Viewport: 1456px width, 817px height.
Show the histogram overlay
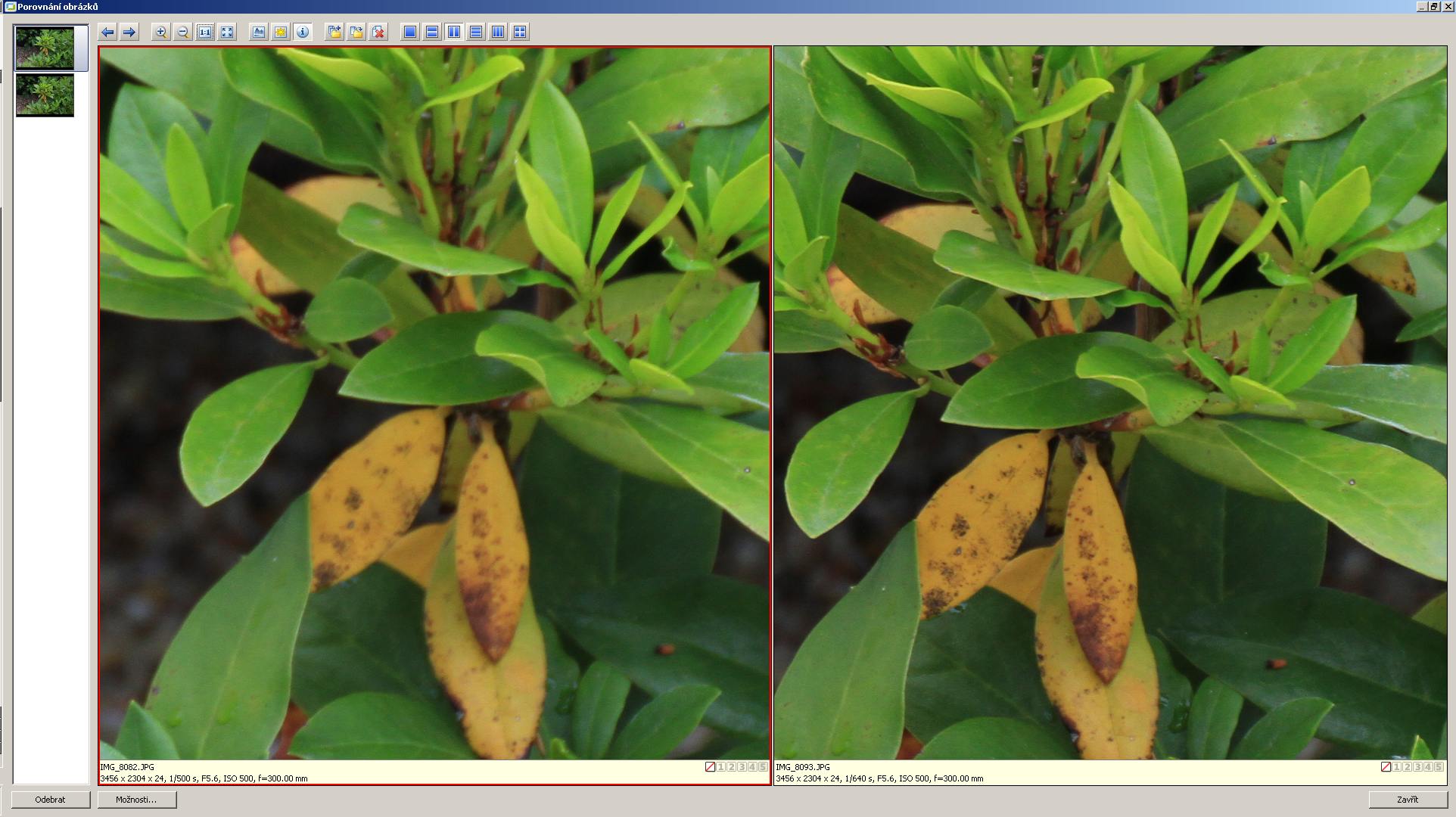259,32
